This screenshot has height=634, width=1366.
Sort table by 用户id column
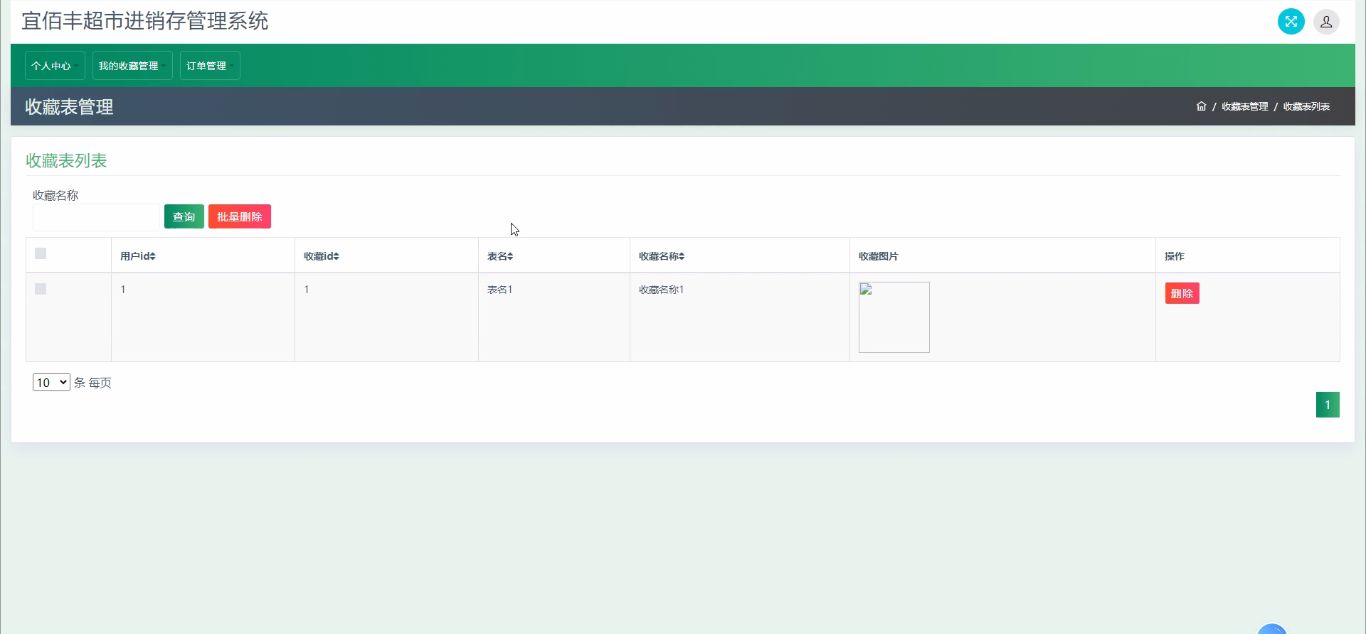coord(138,256)
